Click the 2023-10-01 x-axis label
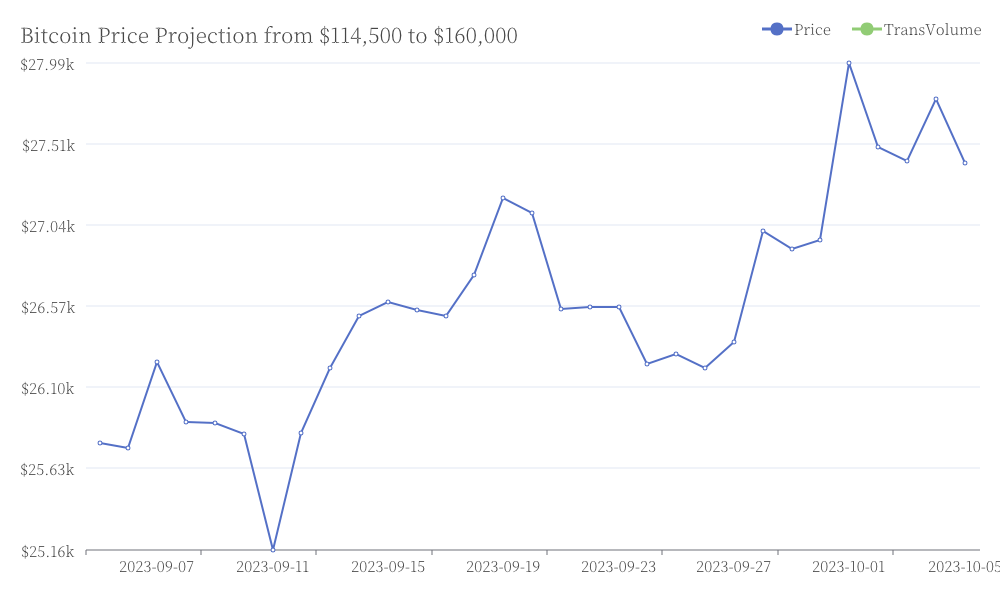Viewport: 1000px width, 600px height. point(848,567)
